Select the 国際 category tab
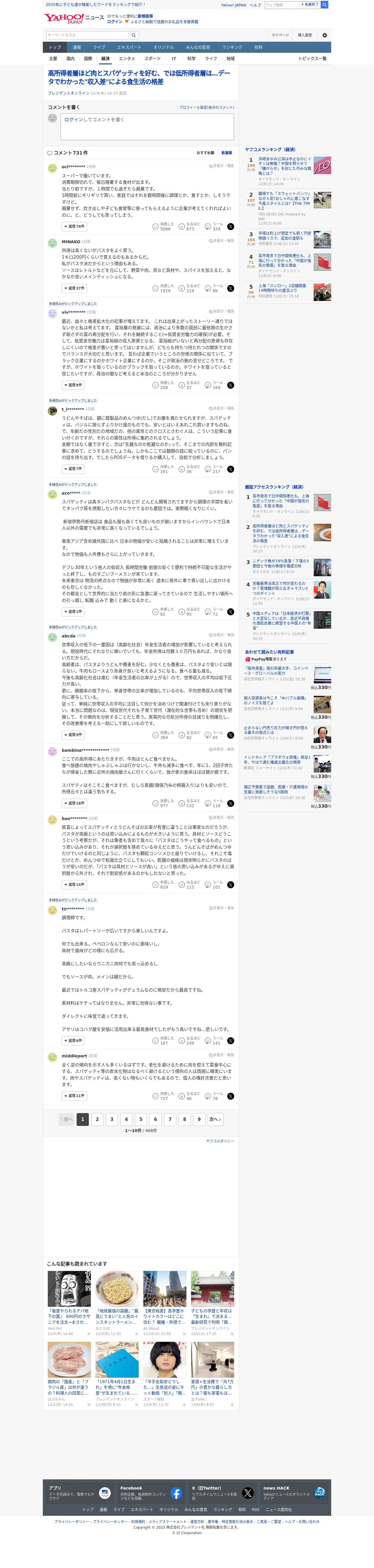Viewport: 374px width, 1568px height. (x=88, y=59)
